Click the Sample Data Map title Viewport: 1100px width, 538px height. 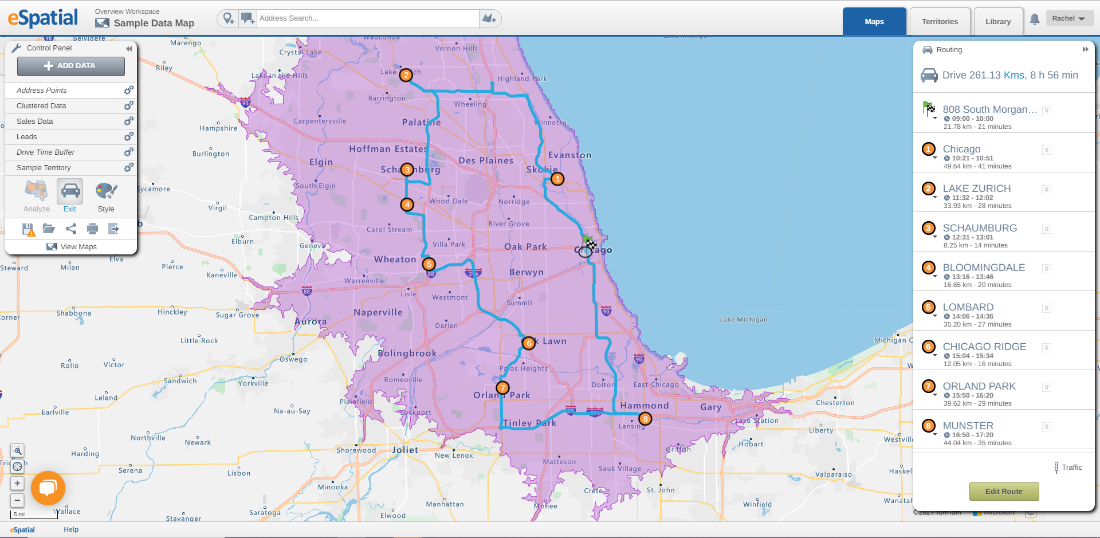click(154, 23)
